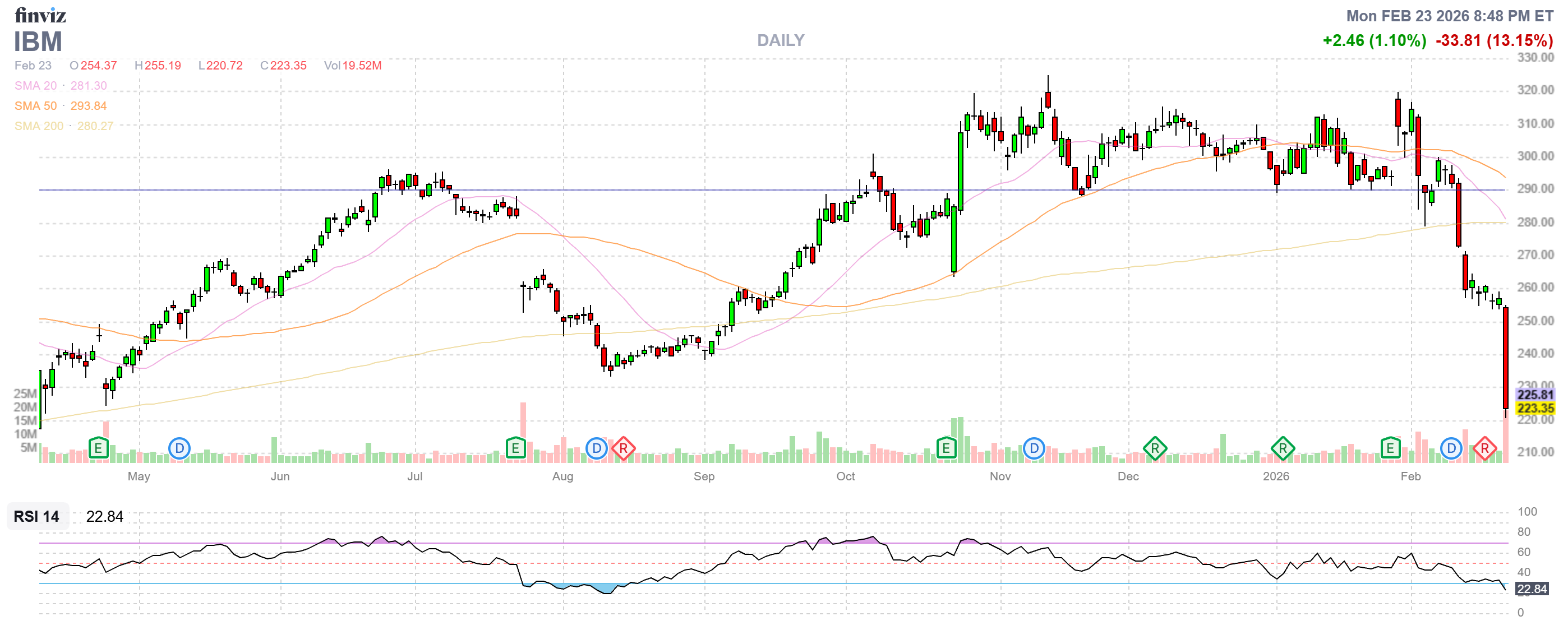This screenshot has width=1568, height=630.
Task: Click the red R marker in February
Action: [x=1484, y=449]
